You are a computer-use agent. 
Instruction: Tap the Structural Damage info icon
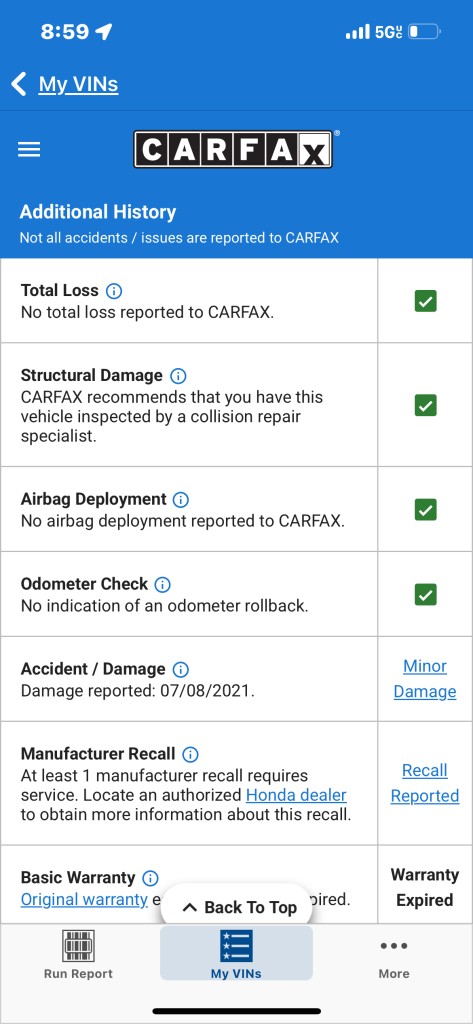point(178,376)
